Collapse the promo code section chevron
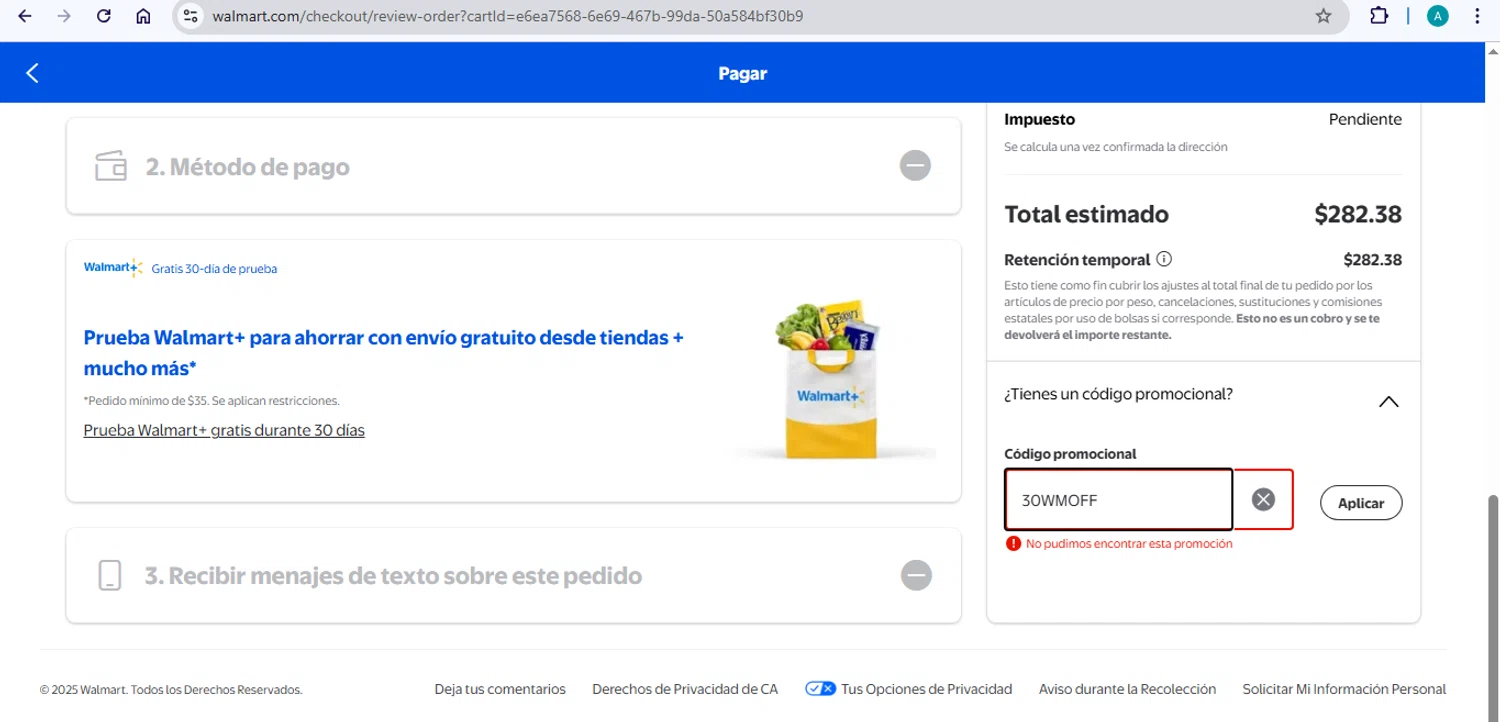 (1388, 402)
